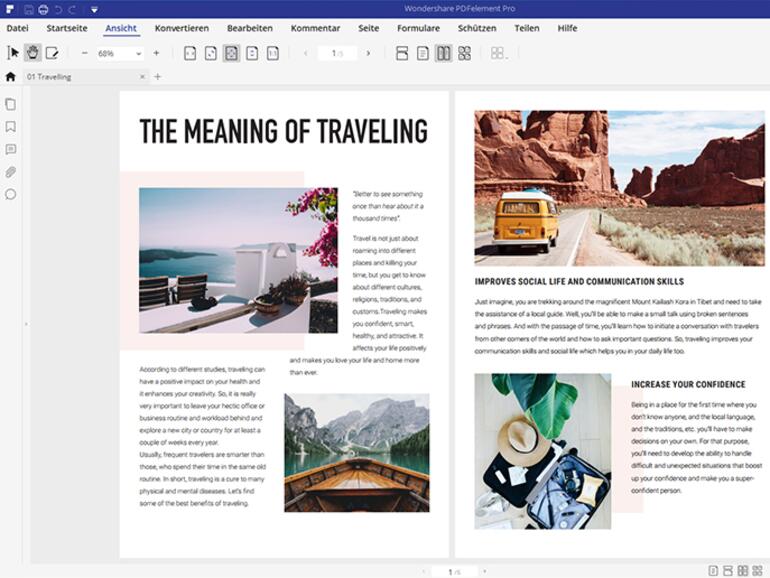Click the print icon in title bar
Screen dimensions: 770x578
[43, 9]
